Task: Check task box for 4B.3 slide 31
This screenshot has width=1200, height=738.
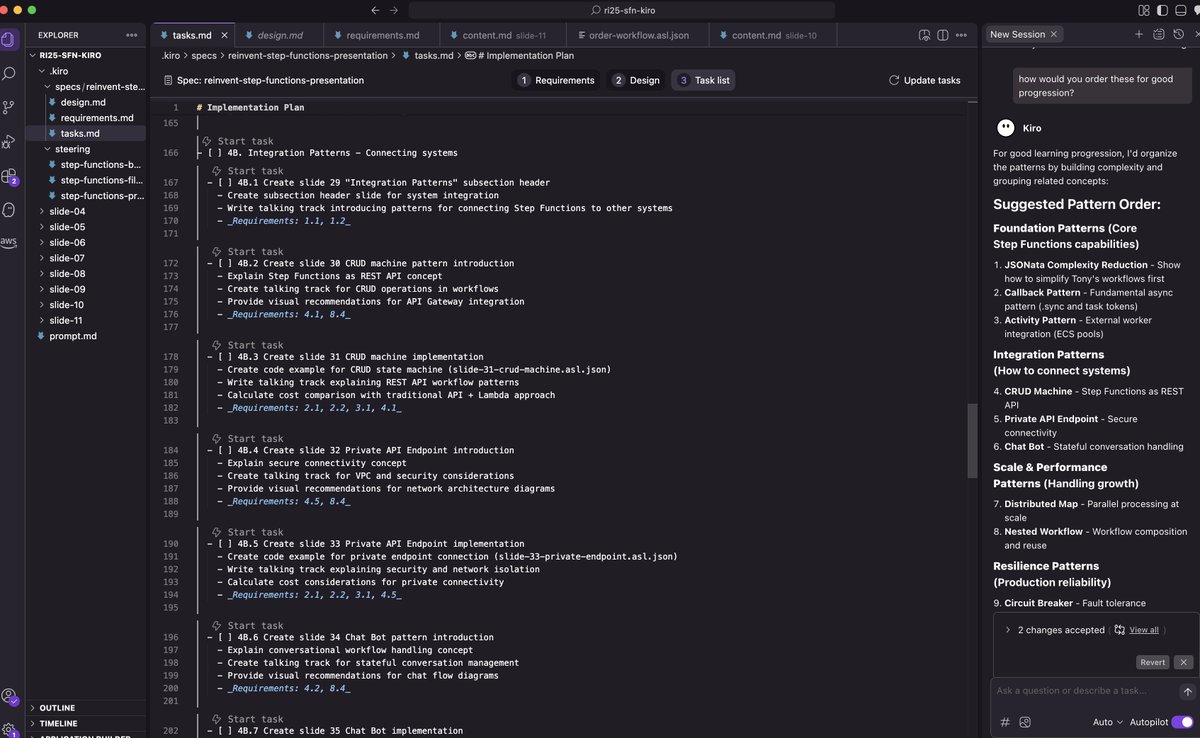Action: coord(226,357)
